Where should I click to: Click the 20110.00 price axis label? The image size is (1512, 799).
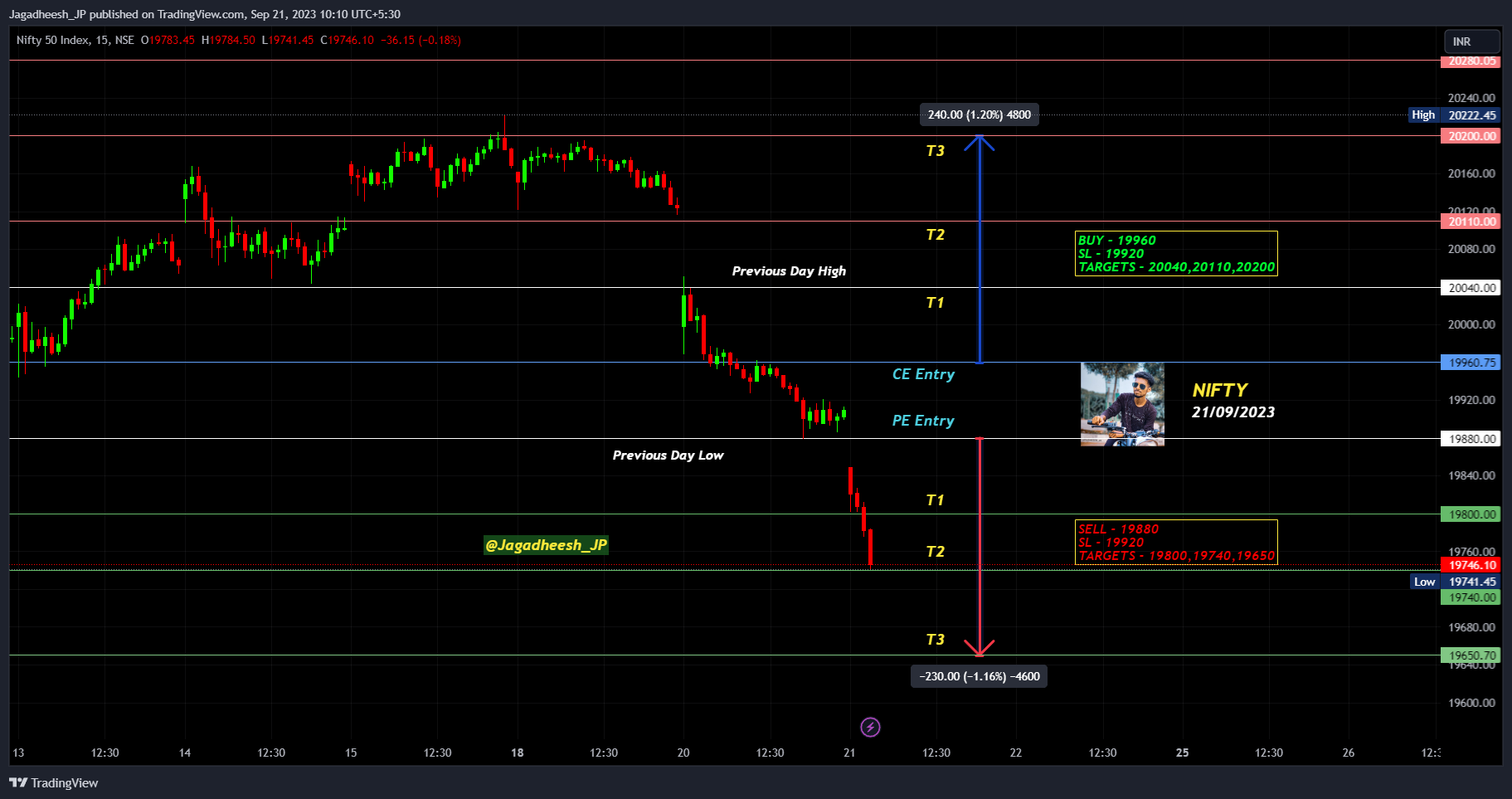[1471, 222]
